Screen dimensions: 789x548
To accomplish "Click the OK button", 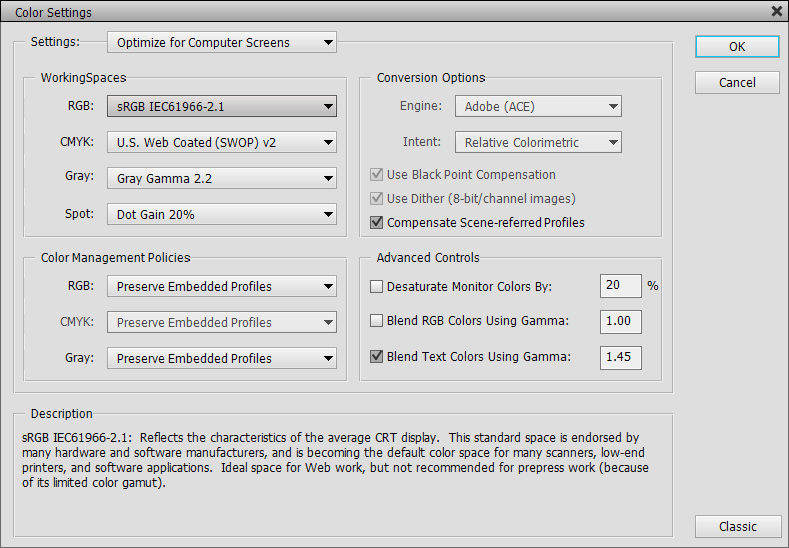I will [737, 46].
